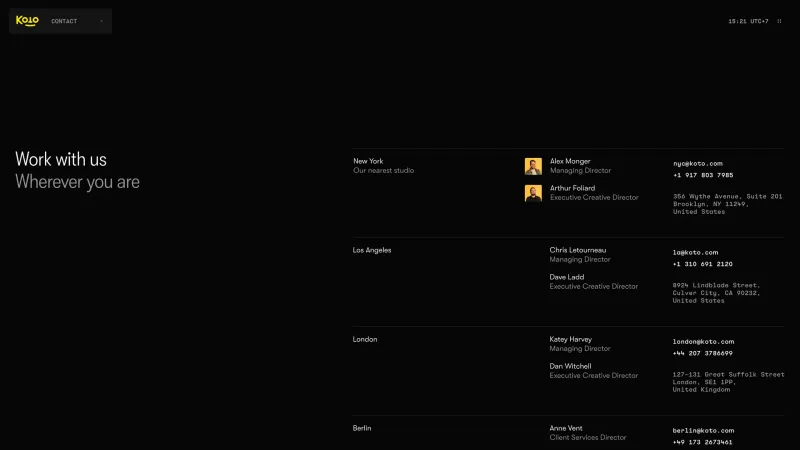The width and height of the screenshot is (800, 450).
Task: Click the name Dave Ladd
Action: click(567, 278)
